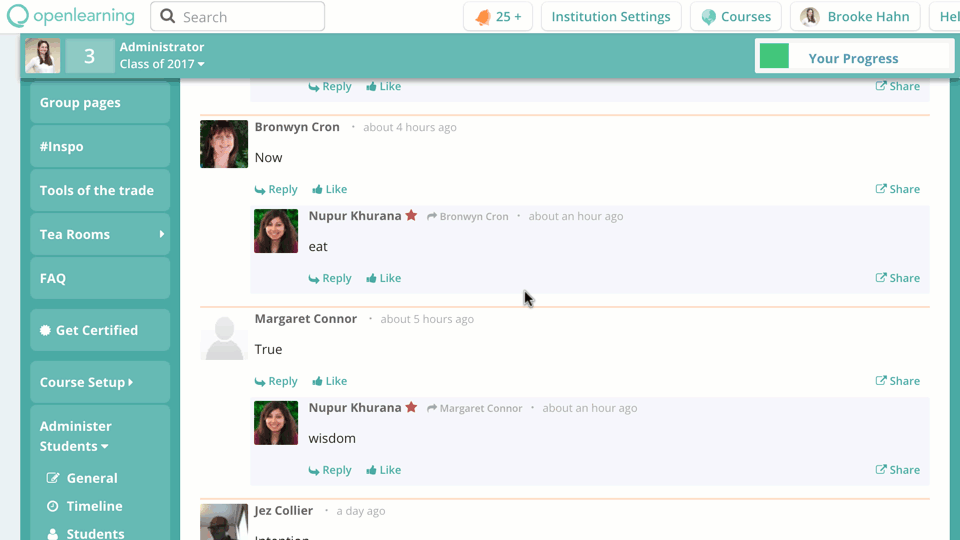Click the 'a day ago' timestamp

point(361,511)
